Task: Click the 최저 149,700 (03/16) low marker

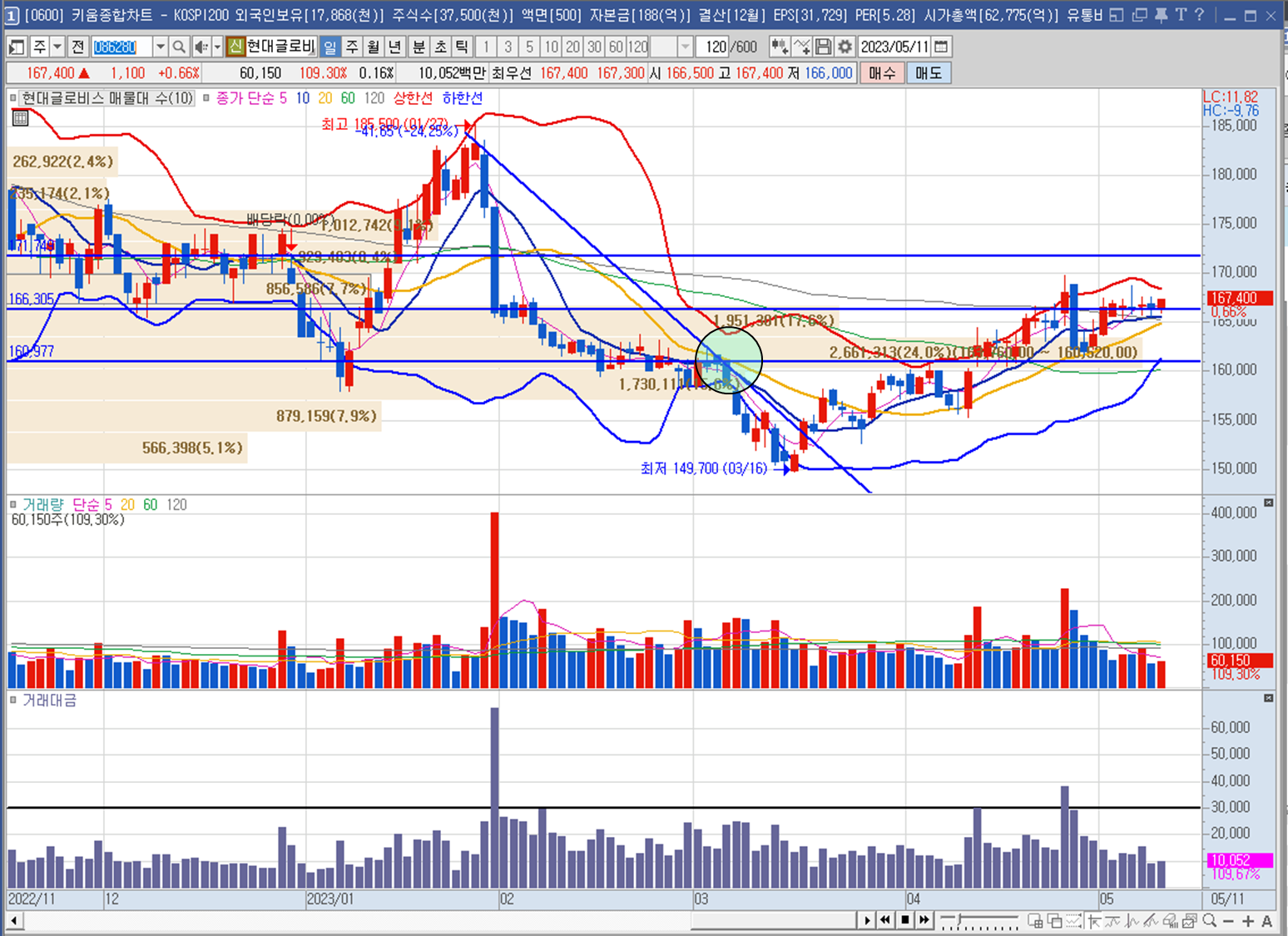Action: 704,468
